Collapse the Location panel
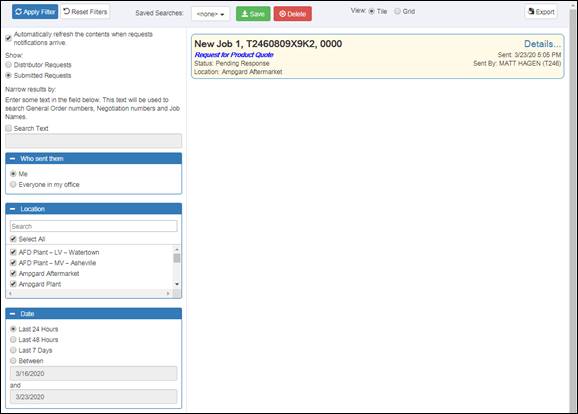 coord(13,209)
